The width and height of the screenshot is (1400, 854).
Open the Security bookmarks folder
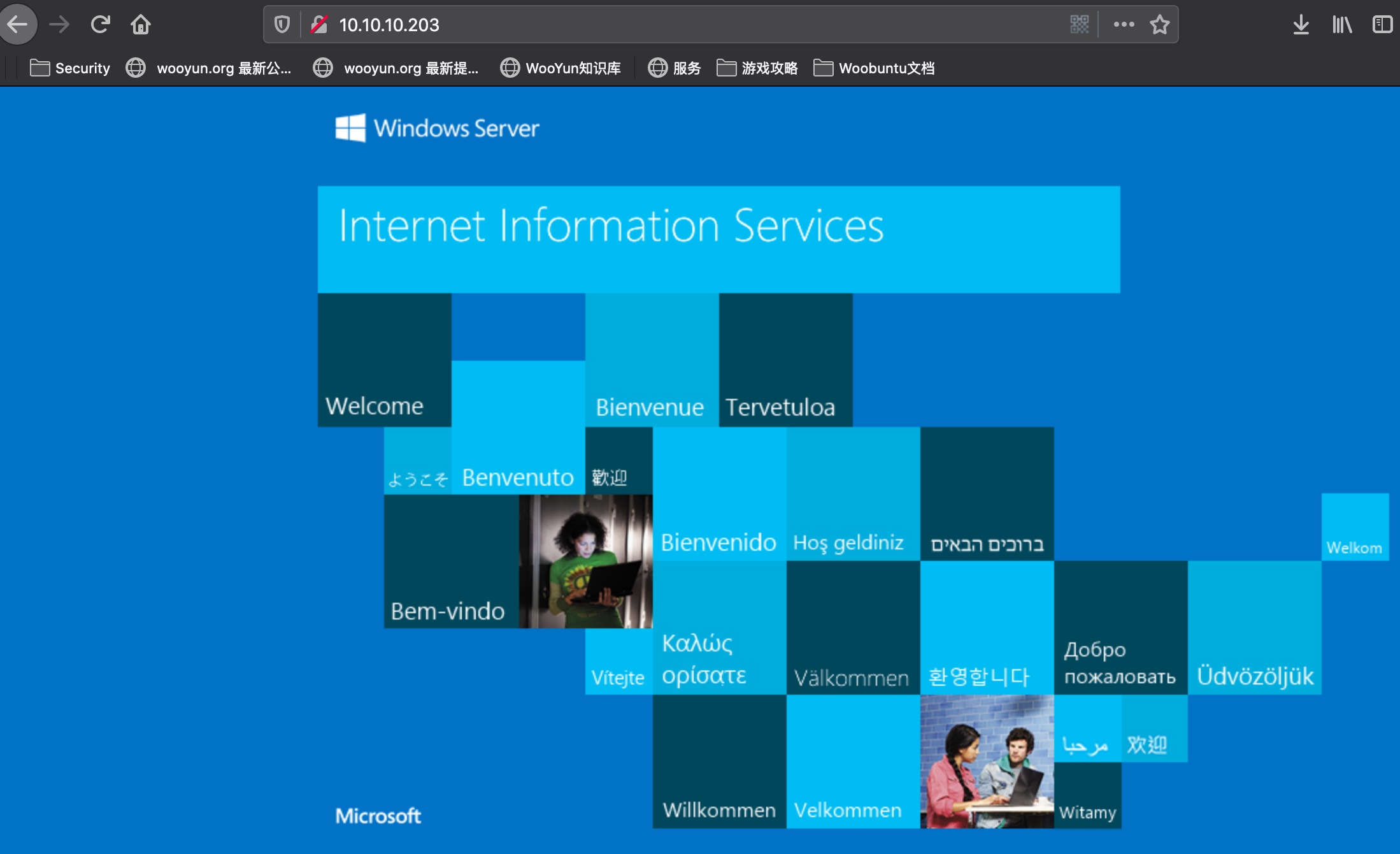pos(70,68)
